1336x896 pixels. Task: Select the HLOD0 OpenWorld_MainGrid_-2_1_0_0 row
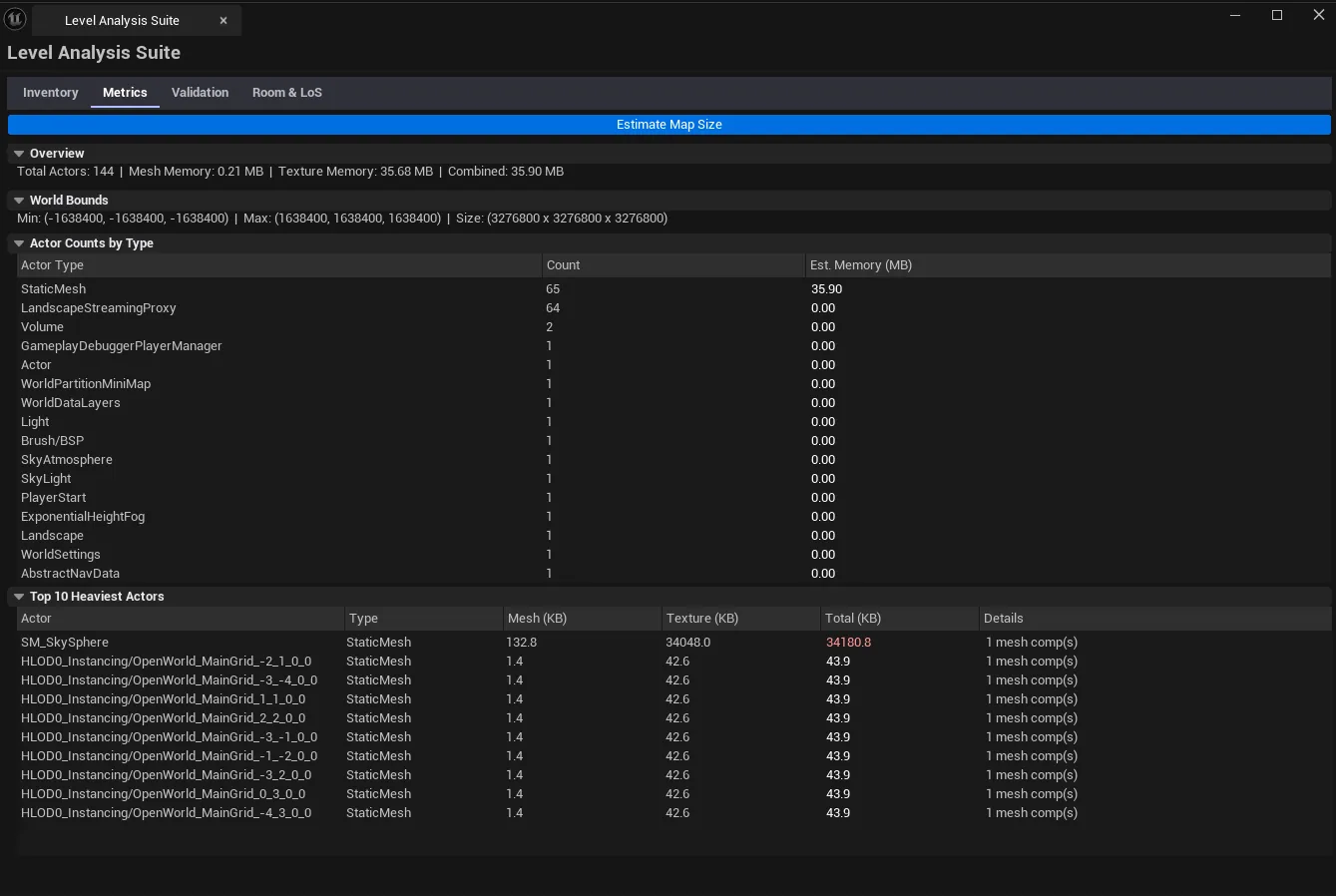(x=673, y=662)
